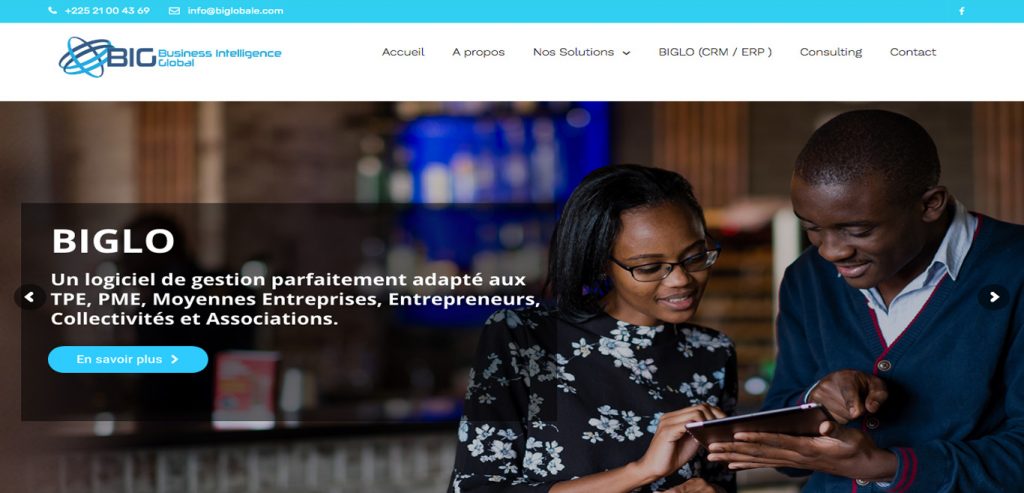The width and height of the screenshot is (1024, 493).
Task: Open the A propos page
Action: click(x=478, y=52)
